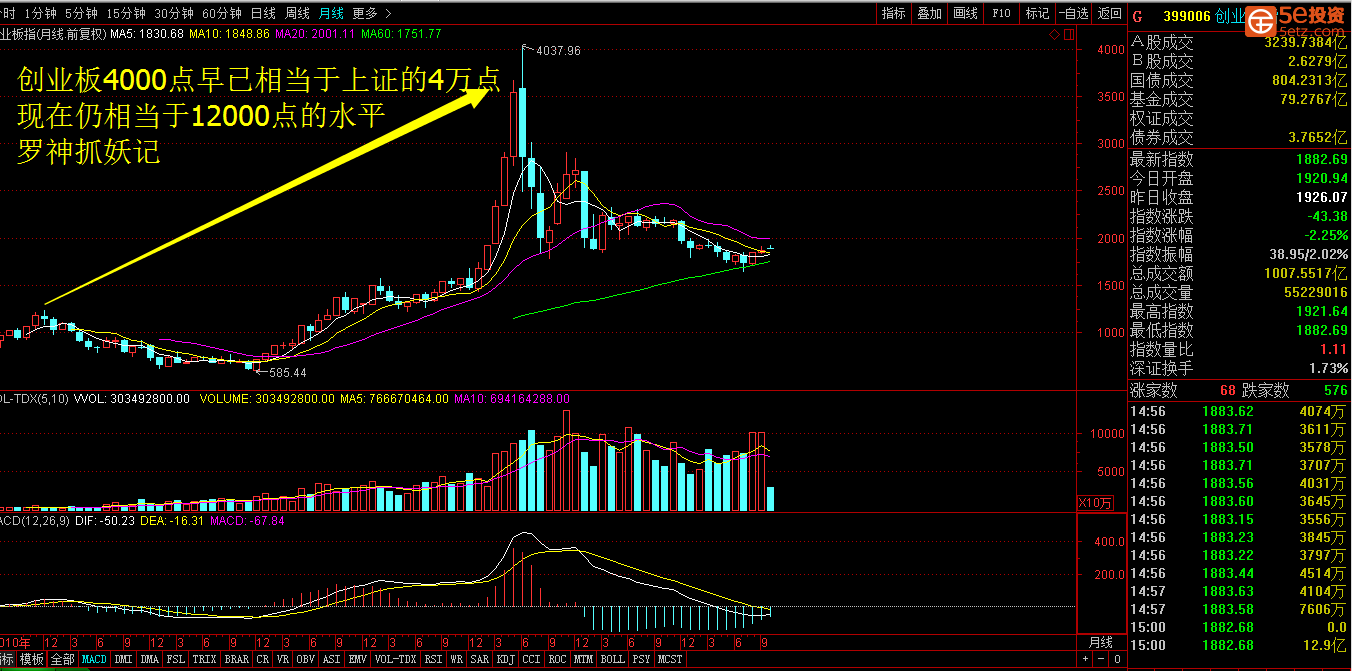The width and height of the screenshot is (1352, 671).
Task: Select the KDJ indicator tab
Action: click(x=506, y=660)
